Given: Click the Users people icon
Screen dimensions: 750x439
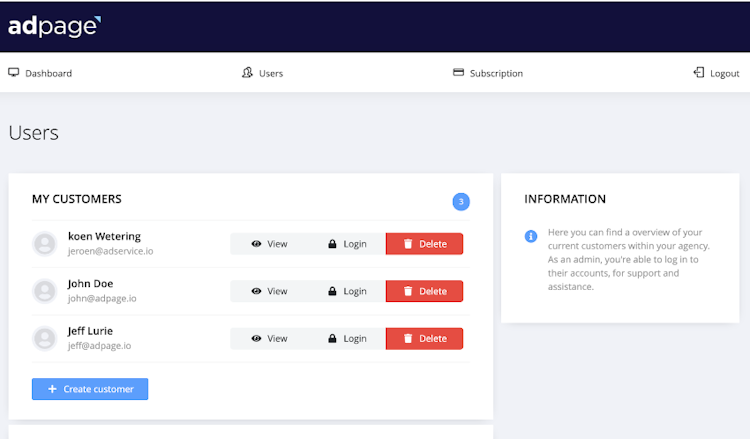Looking at the screenshot, I should point(247,73).
